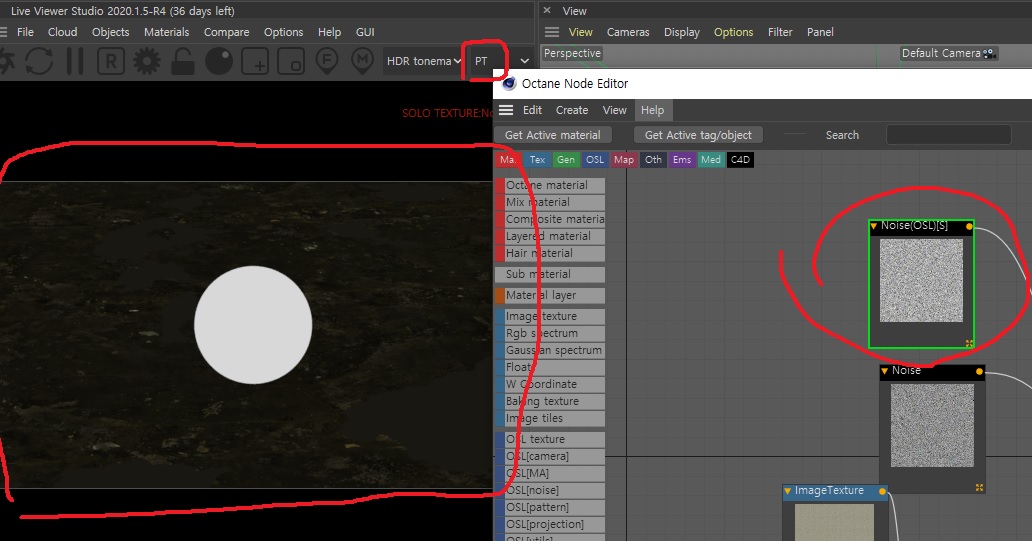This screenshot has width=1032, height=541.
Task: Click the Noise node resize corner icon
Action: pyautogui.click(x=979, y=488)
